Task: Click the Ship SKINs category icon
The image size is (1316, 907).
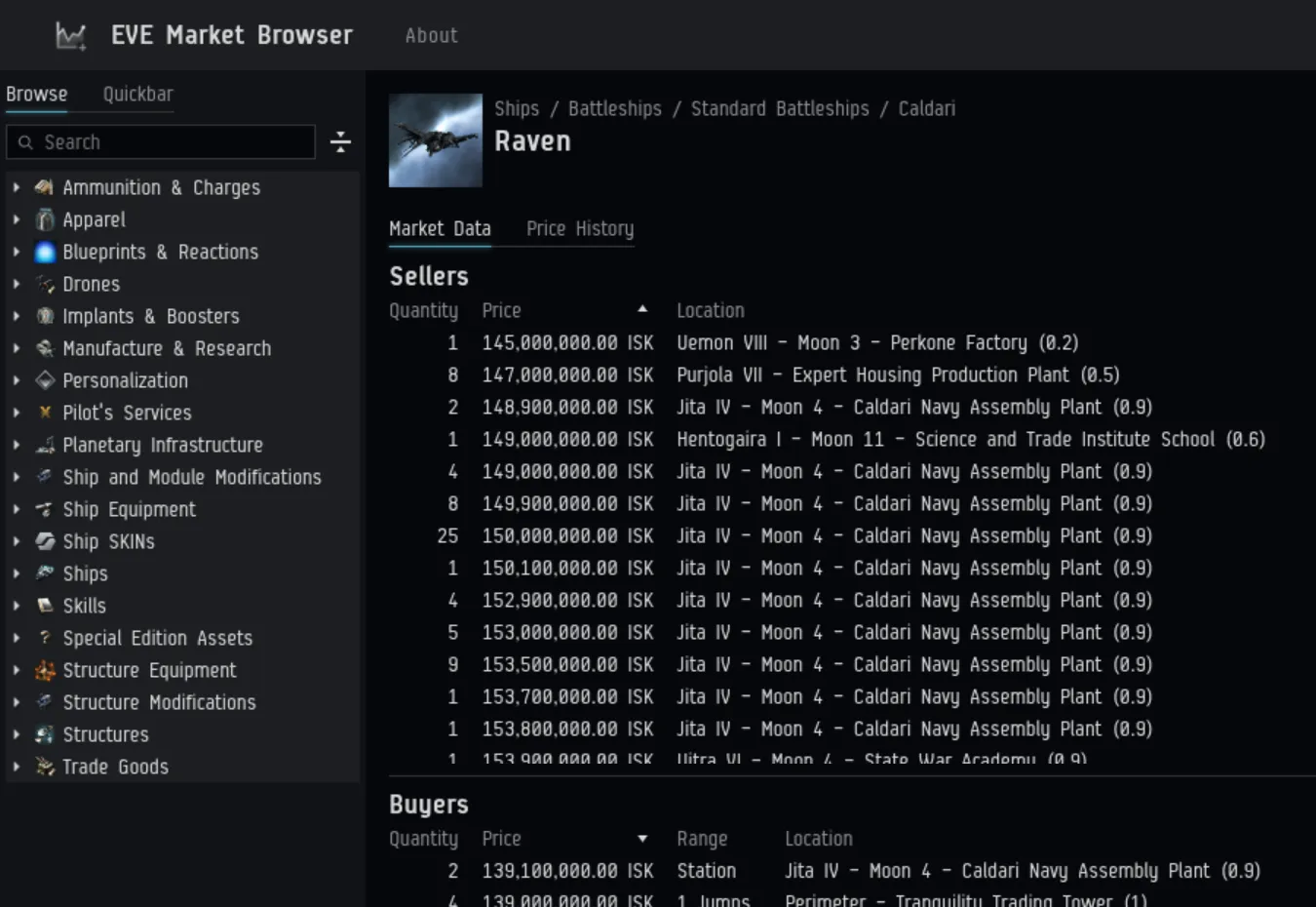Action: (44, 541)
